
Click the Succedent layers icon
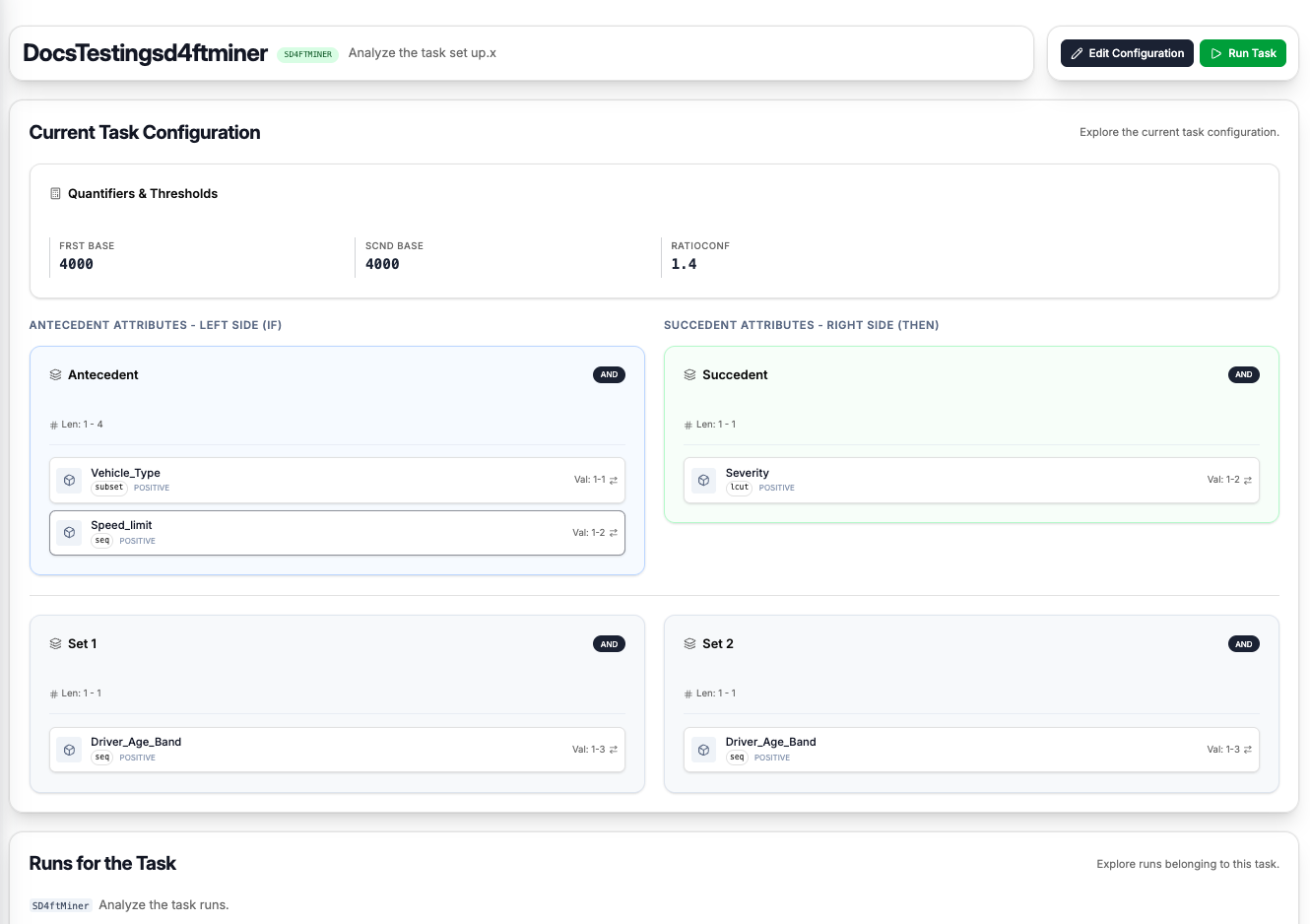coord(689,375)
